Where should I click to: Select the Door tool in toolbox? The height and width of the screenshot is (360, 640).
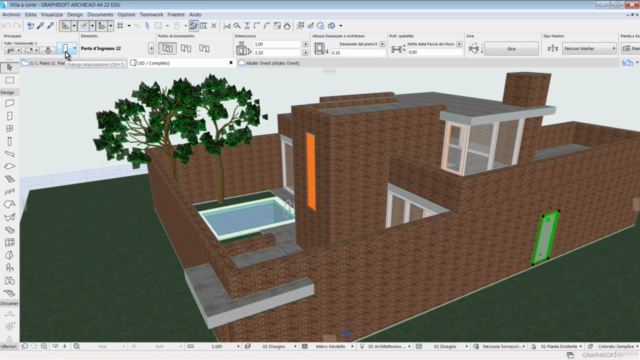(9, 116)
